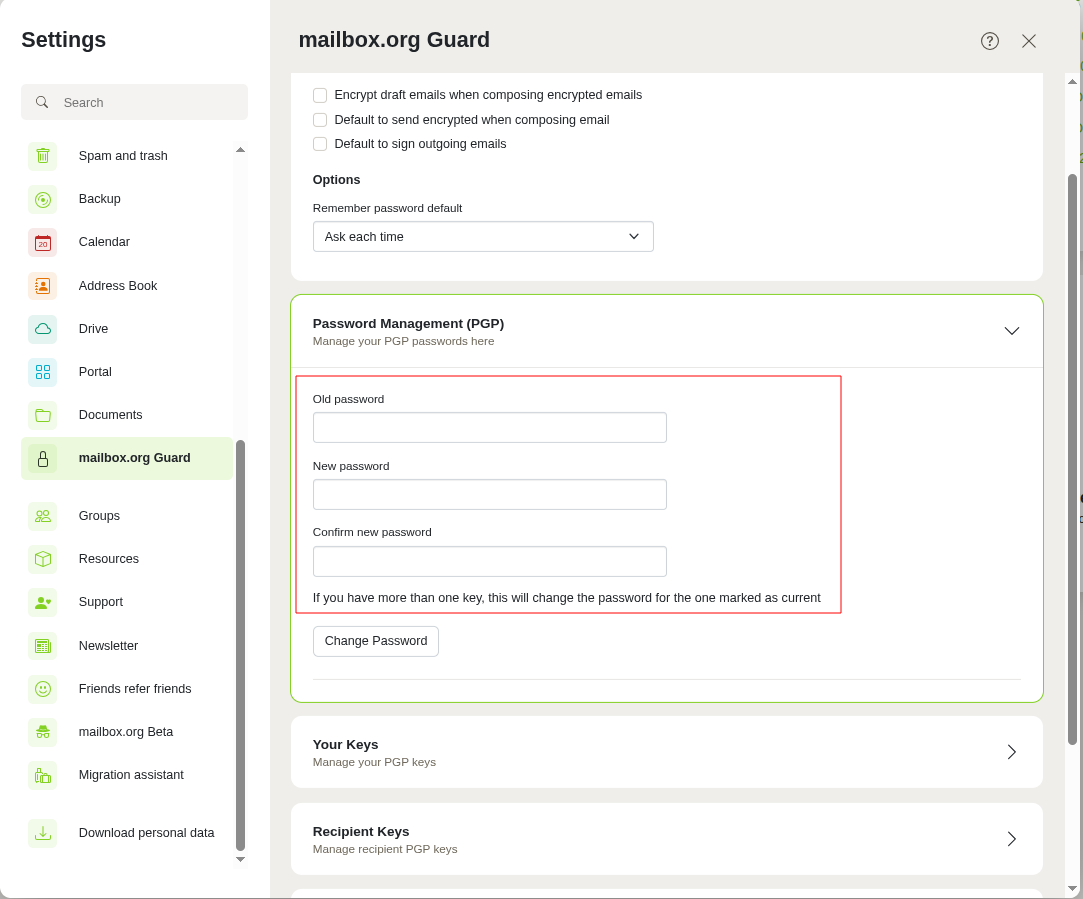The width and height of the screenshot is (1083, 899).
Task: Focus the Old password field
Action: (490, 427)
